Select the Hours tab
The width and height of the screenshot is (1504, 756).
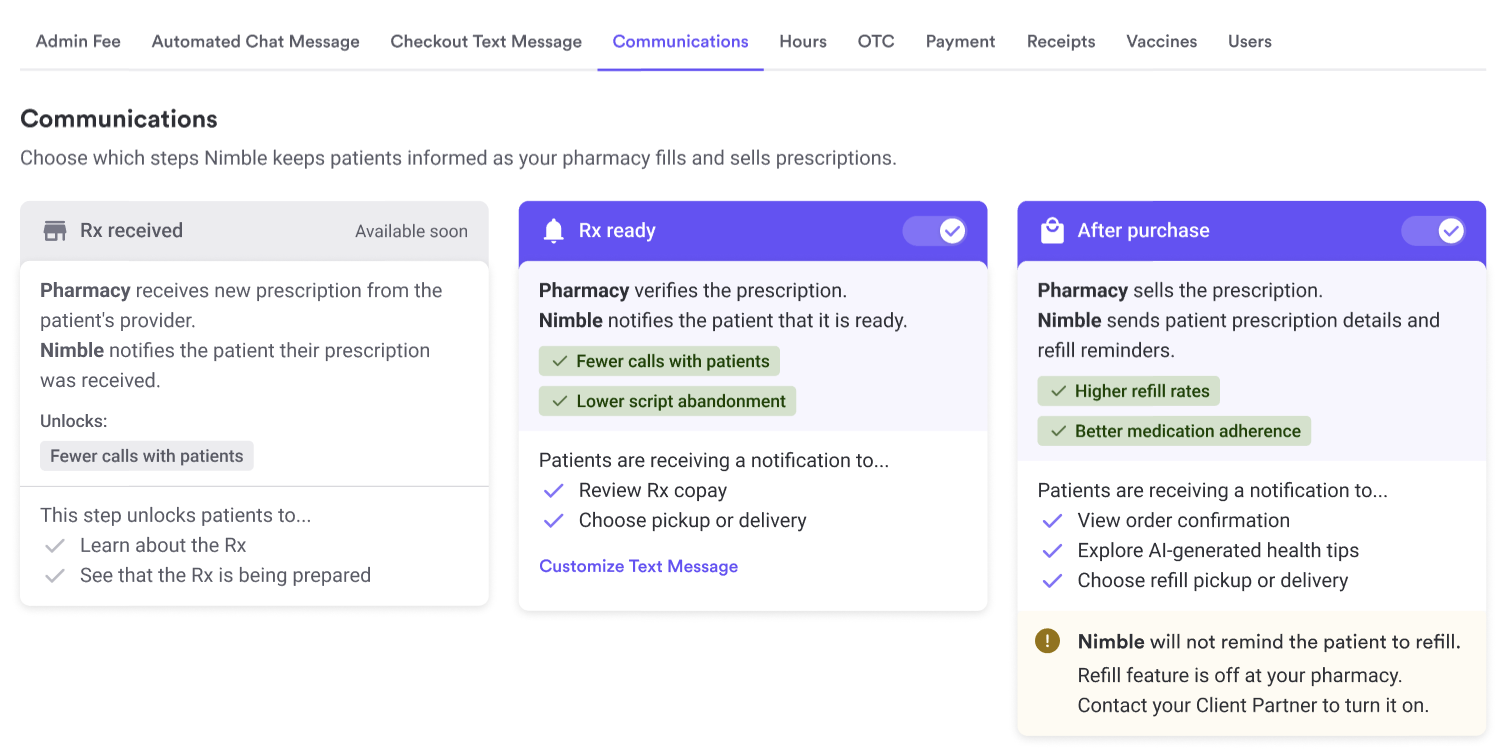pyautogui.click(x=803, y=42)
